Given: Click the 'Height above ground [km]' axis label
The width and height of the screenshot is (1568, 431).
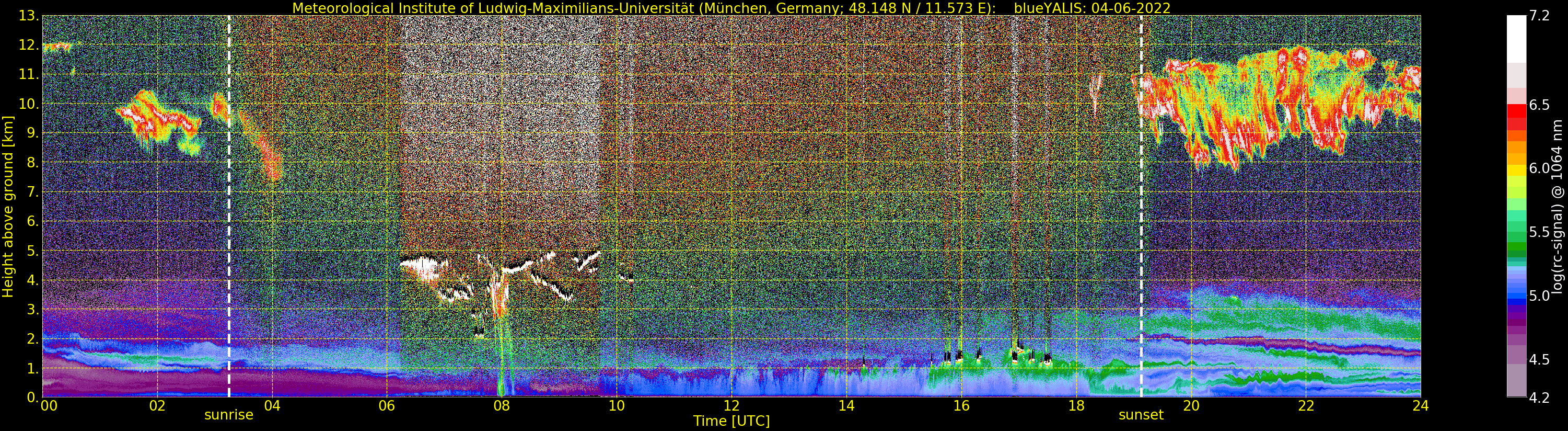Looking at the screenshot, I should point(8,207).
